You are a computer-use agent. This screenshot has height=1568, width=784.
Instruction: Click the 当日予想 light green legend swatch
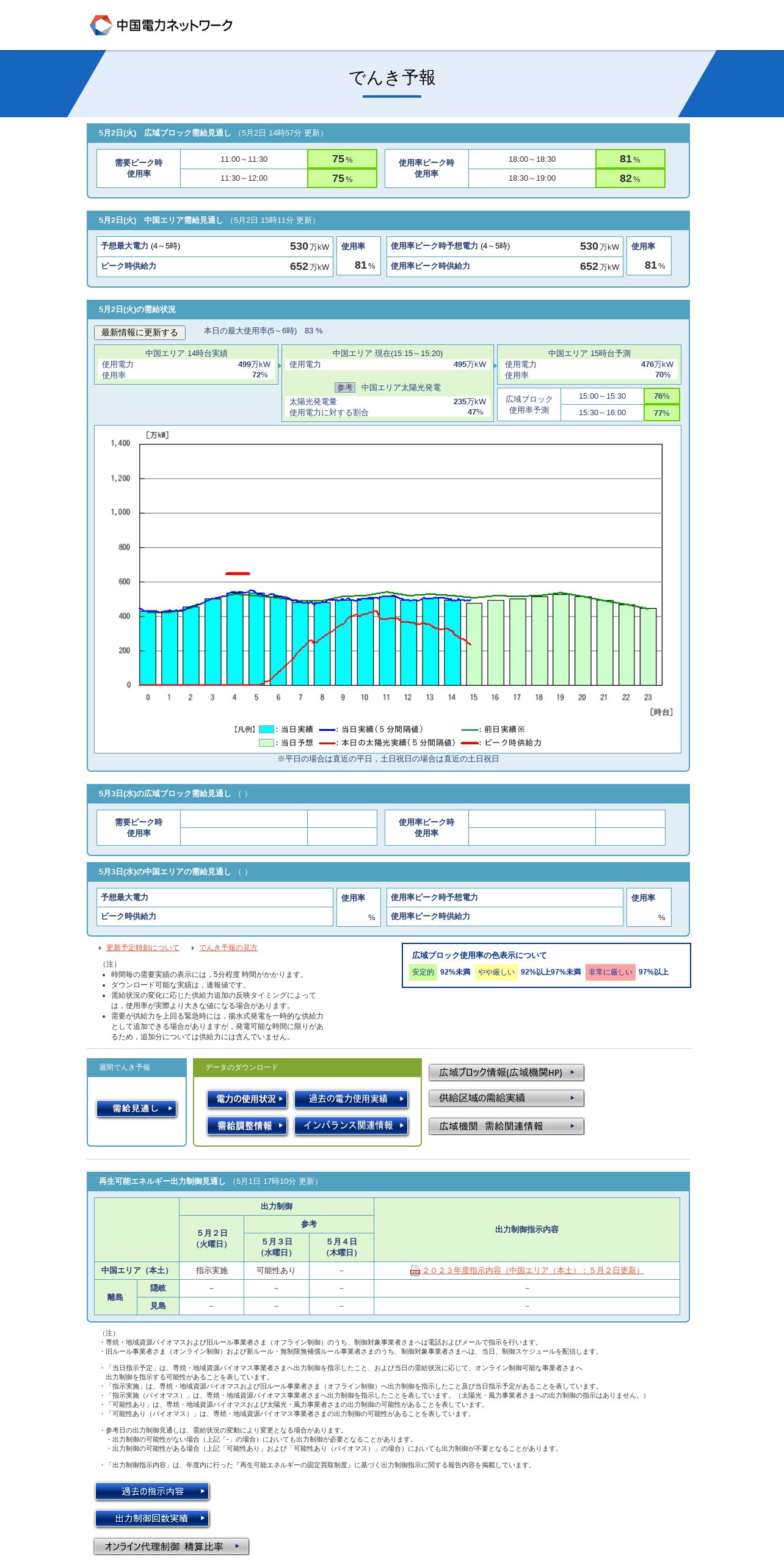[266, 742]
